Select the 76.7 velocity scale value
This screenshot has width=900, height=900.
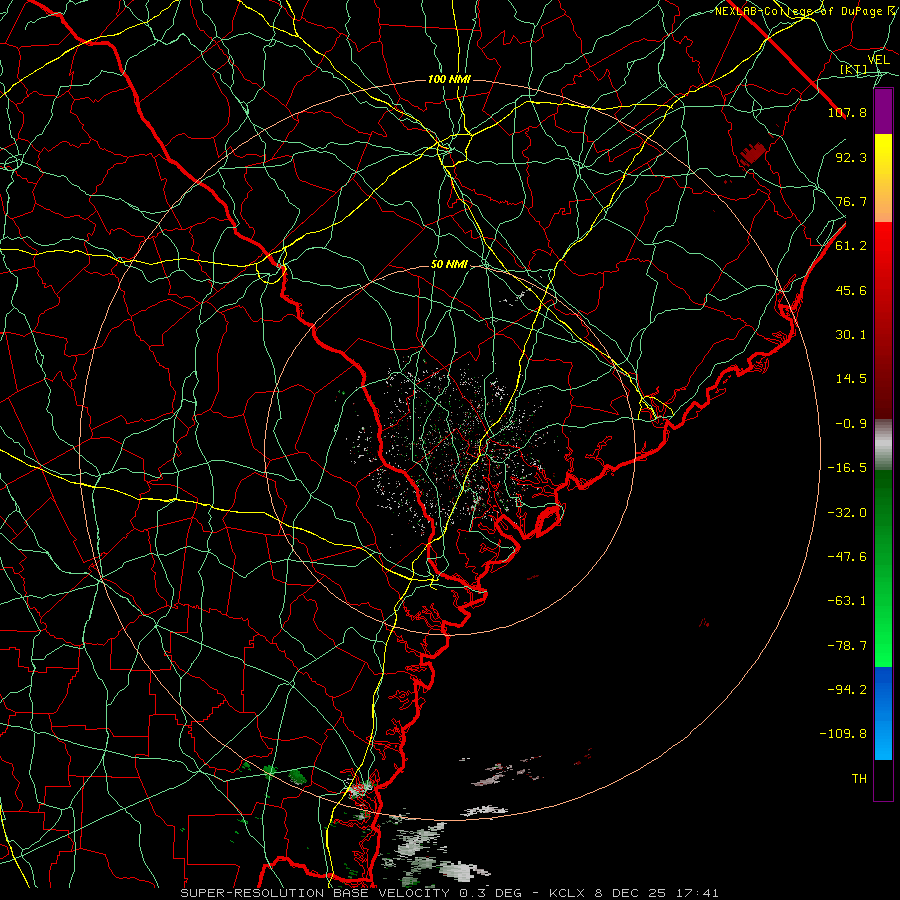[851, 201]
